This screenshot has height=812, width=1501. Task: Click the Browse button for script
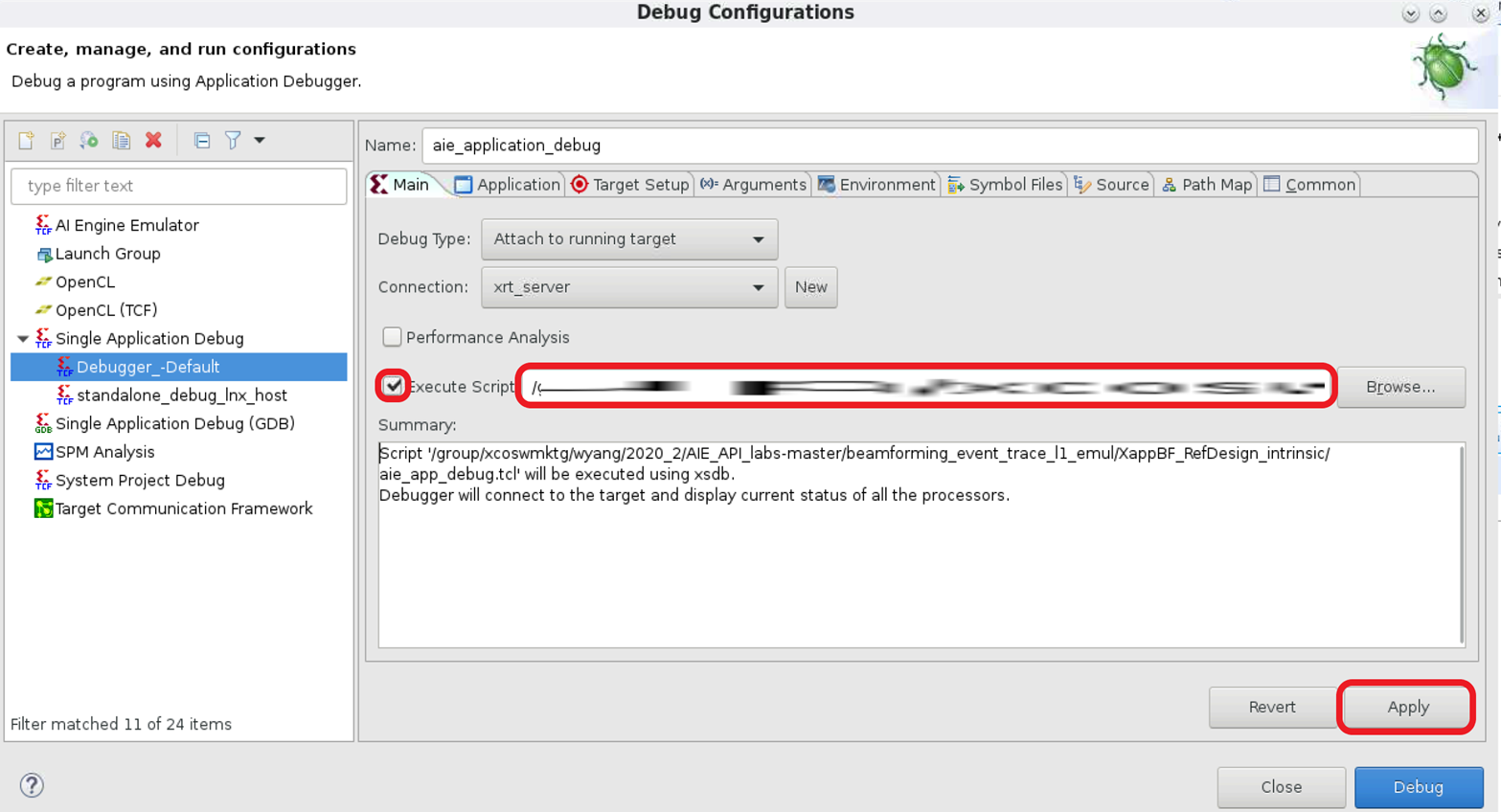click(1399, 387)
